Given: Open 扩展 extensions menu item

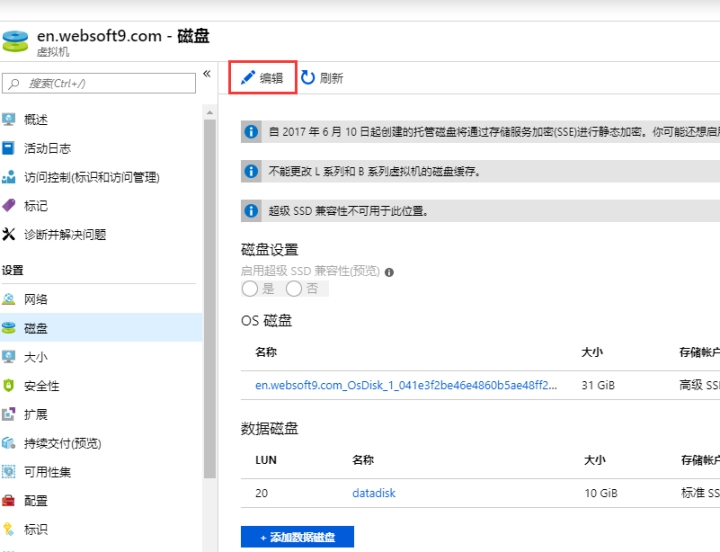Looking at the screenshot, I should coord(35,414).
